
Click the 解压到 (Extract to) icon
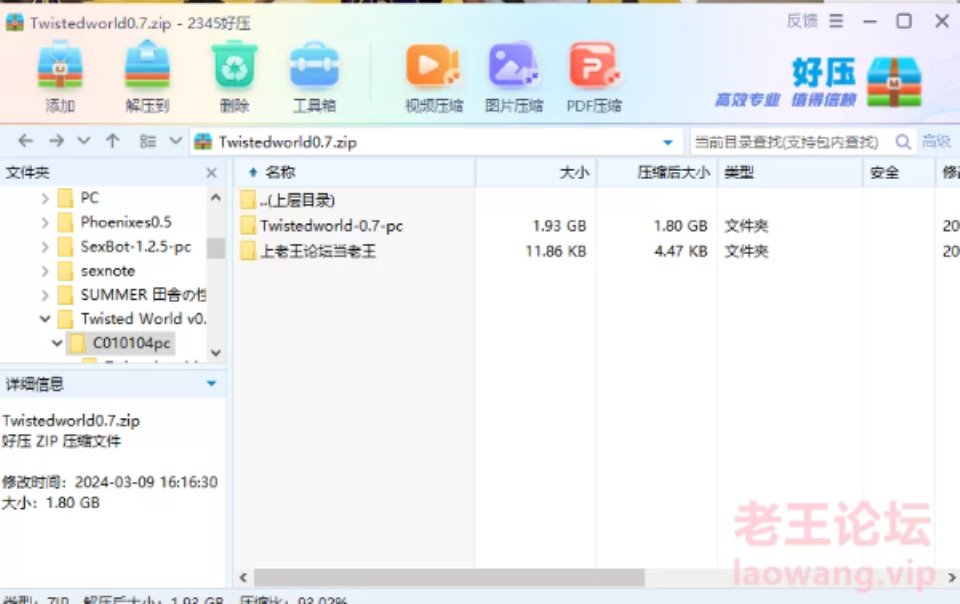pos(147,76)
